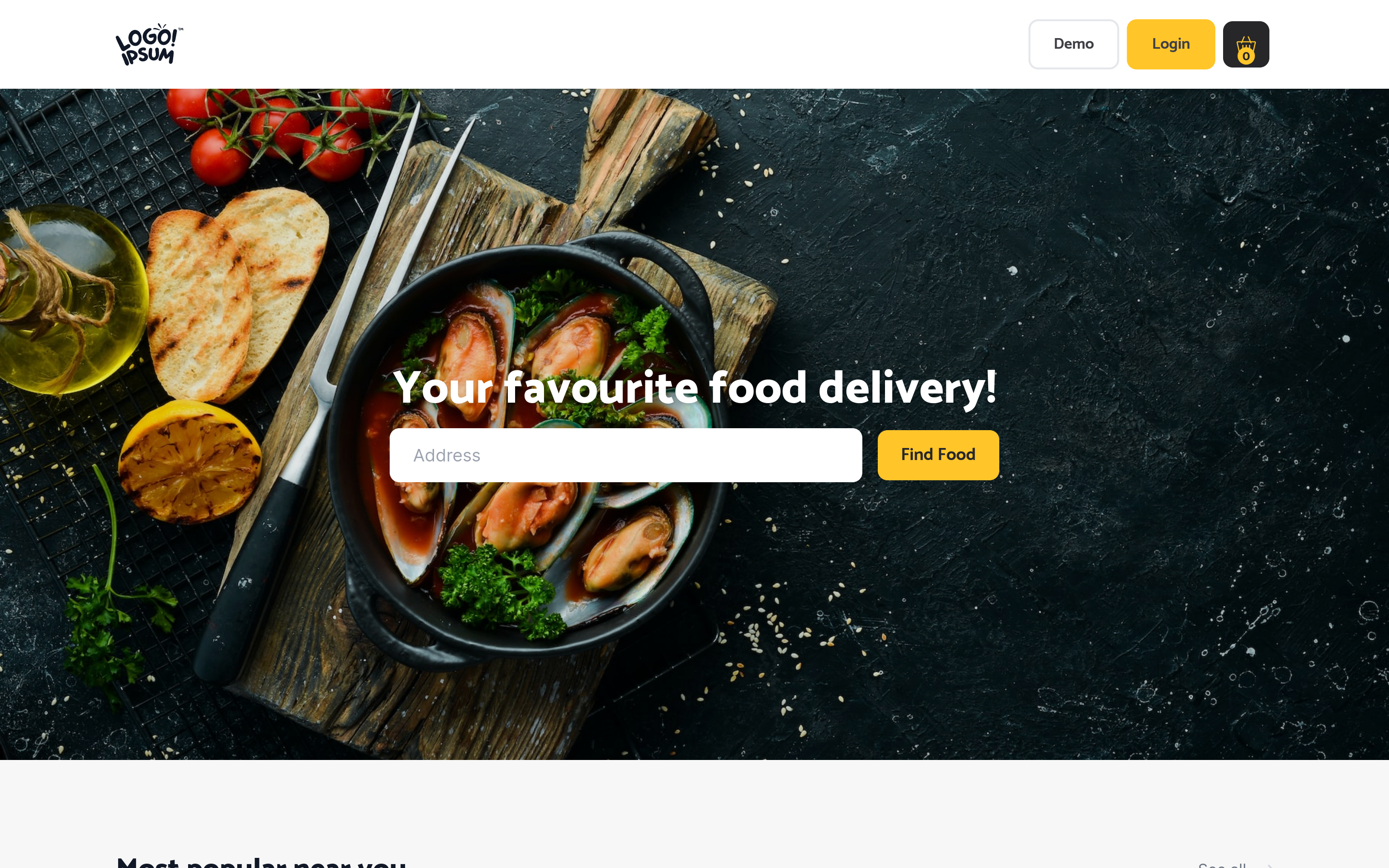Click the grilled lemon half in the hero photo
1389x868 pixels.
190,462
